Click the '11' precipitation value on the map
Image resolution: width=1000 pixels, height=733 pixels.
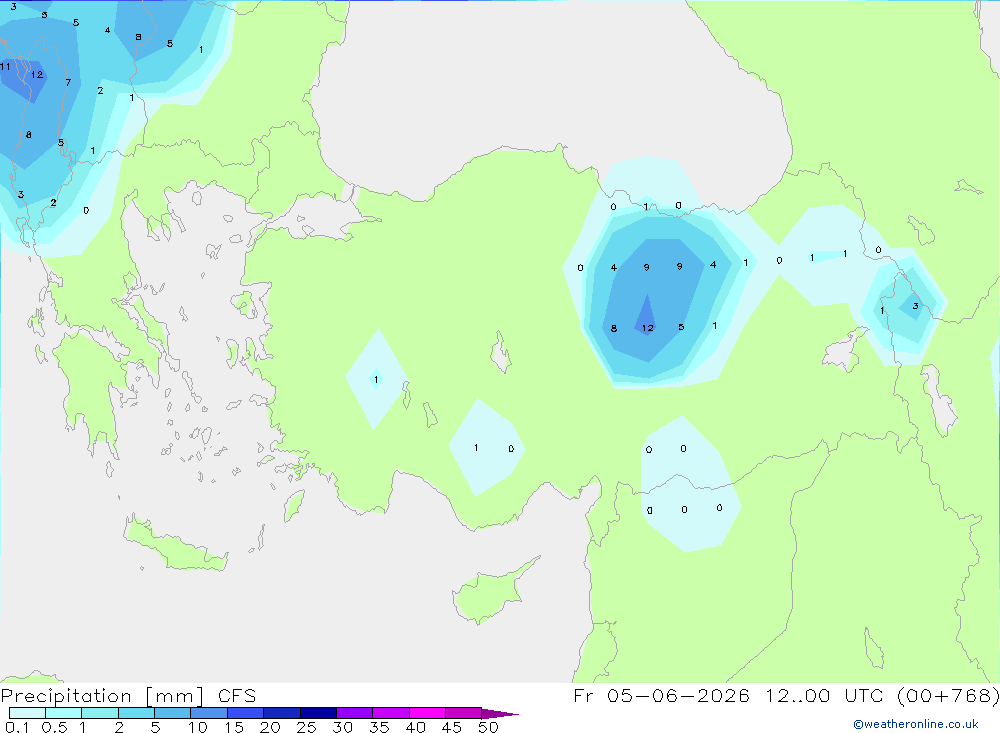5,66
